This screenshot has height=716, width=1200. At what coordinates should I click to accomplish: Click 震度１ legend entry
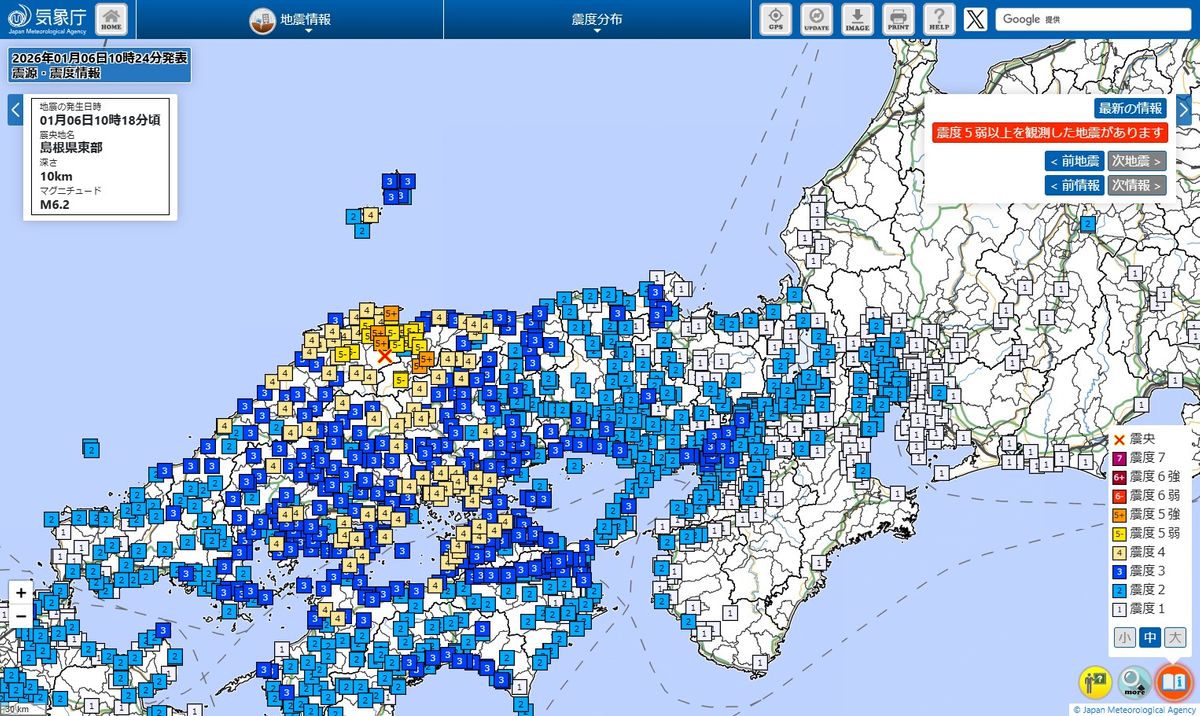point(1139,609)
